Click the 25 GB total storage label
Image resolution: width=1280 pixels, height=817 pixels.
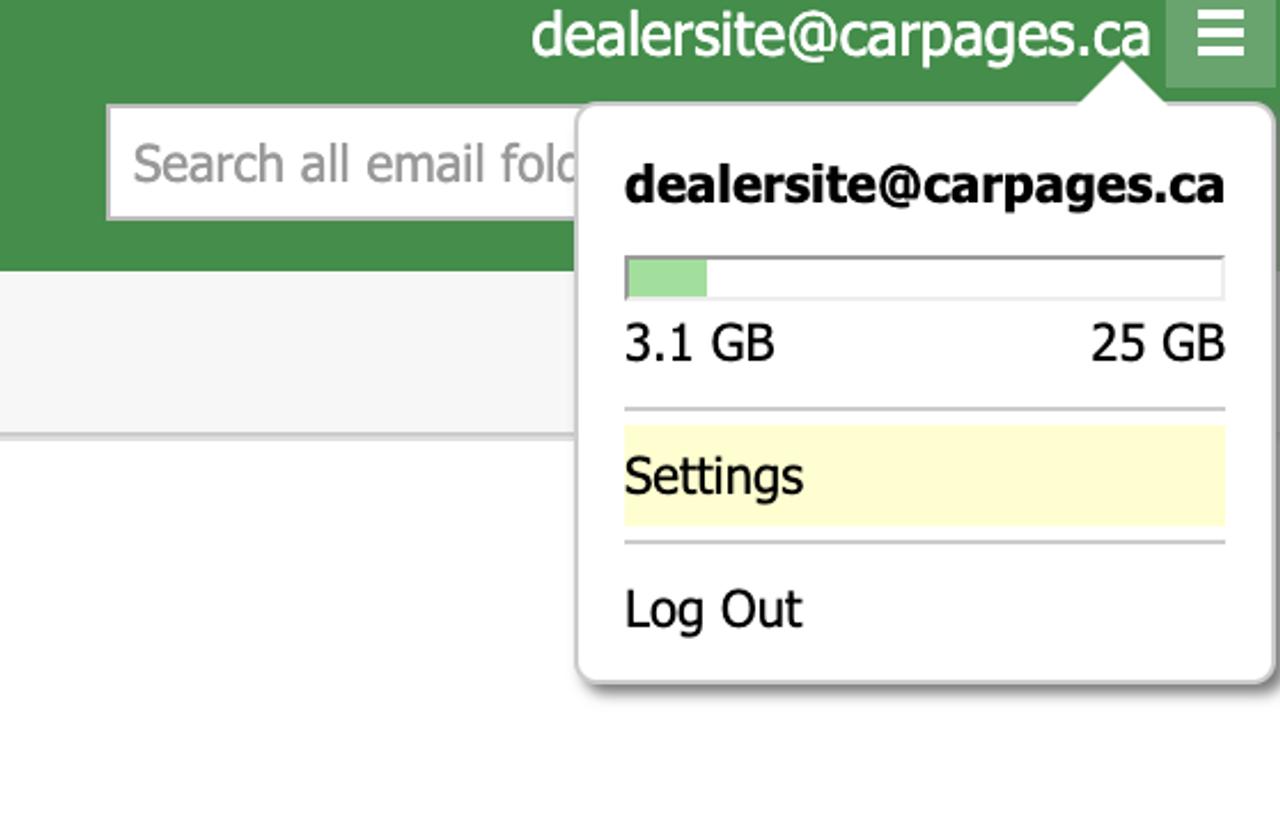coord(1157,344)
